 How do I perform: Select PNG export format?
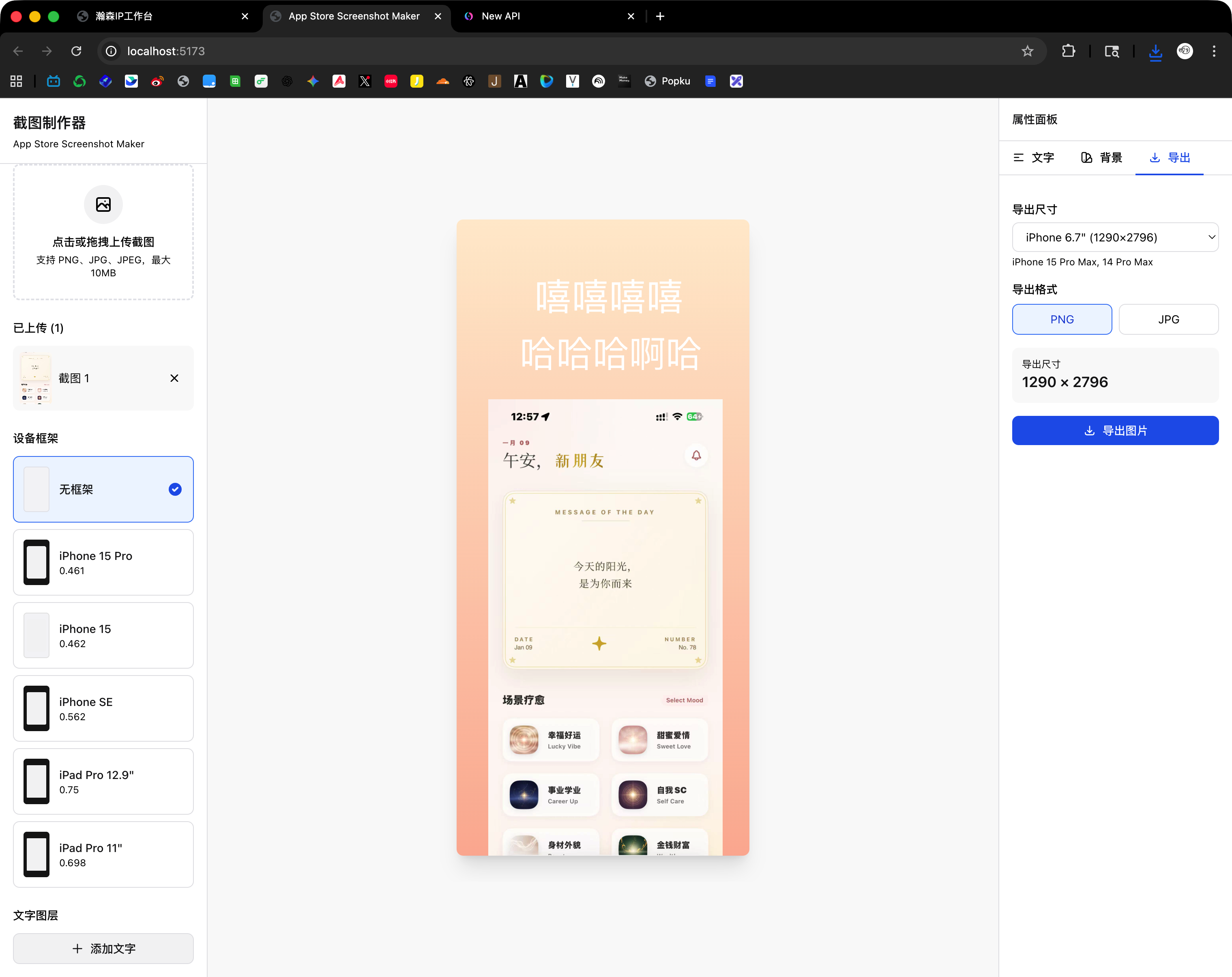click(x=1061, y=319)
